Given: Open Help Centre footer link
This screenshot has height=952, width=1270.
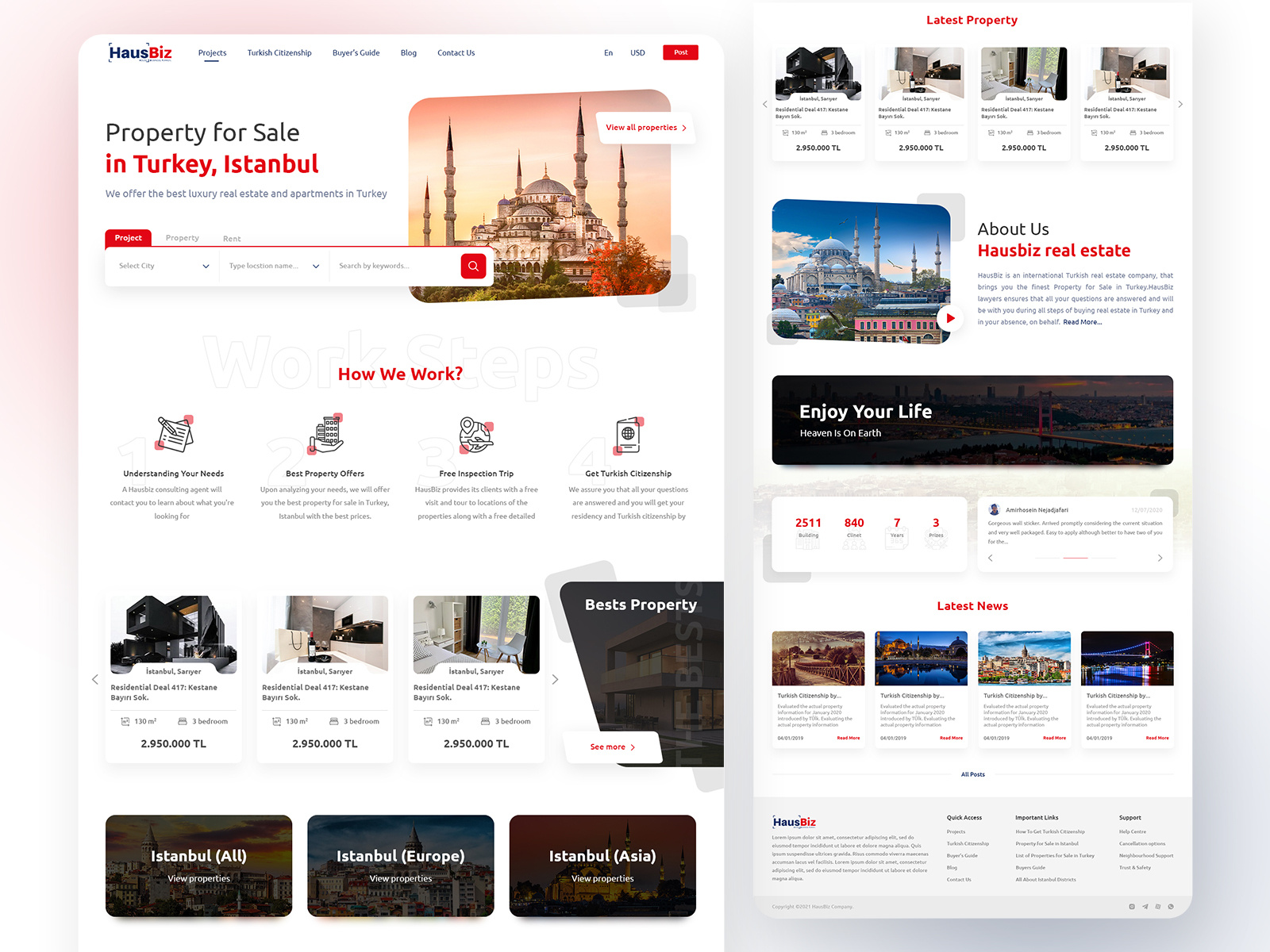Looking at the screenshot, I should point(1133,832).
